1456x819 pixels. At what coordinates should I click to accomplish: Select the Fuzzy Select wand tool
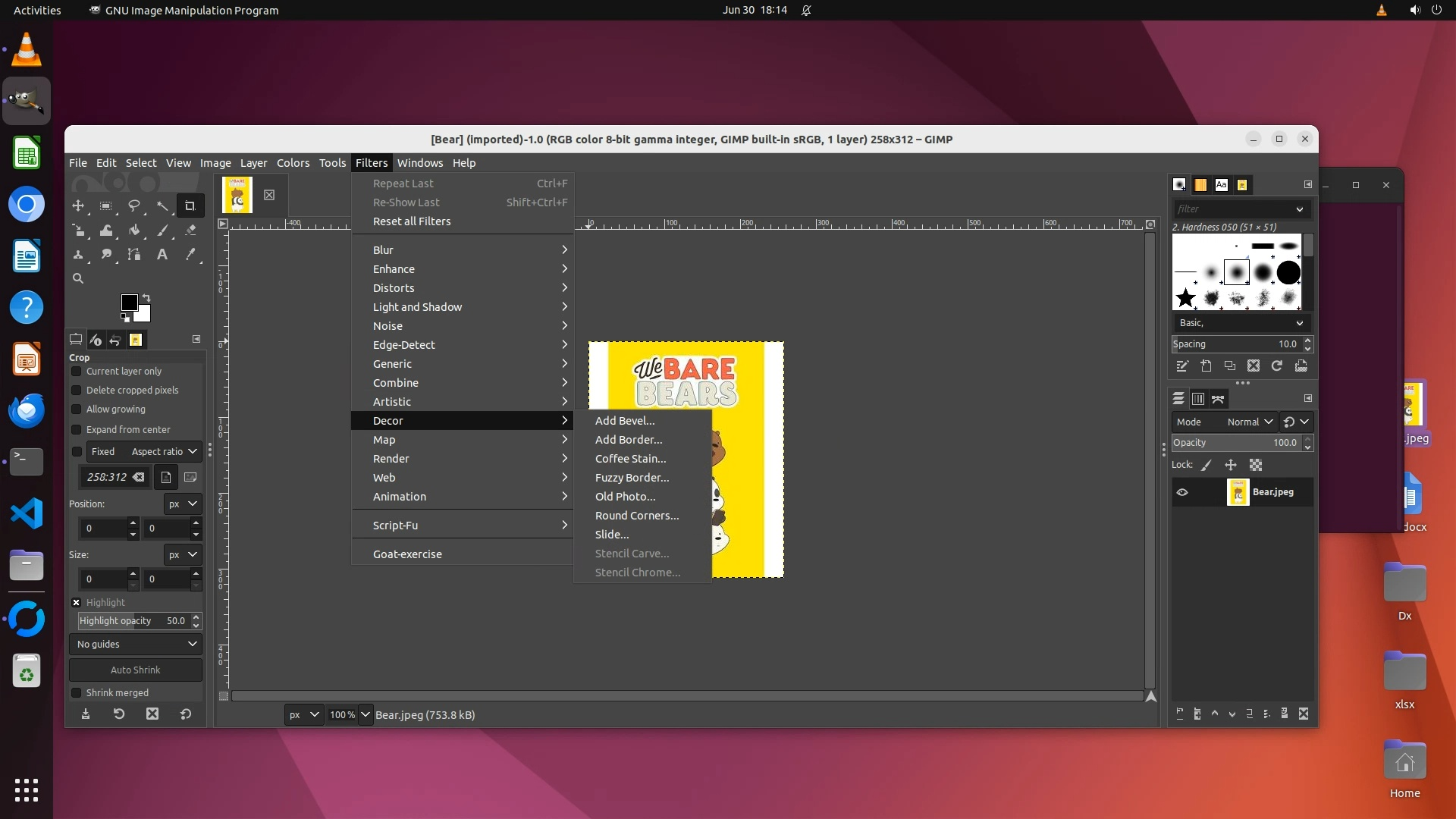(162, 206)
